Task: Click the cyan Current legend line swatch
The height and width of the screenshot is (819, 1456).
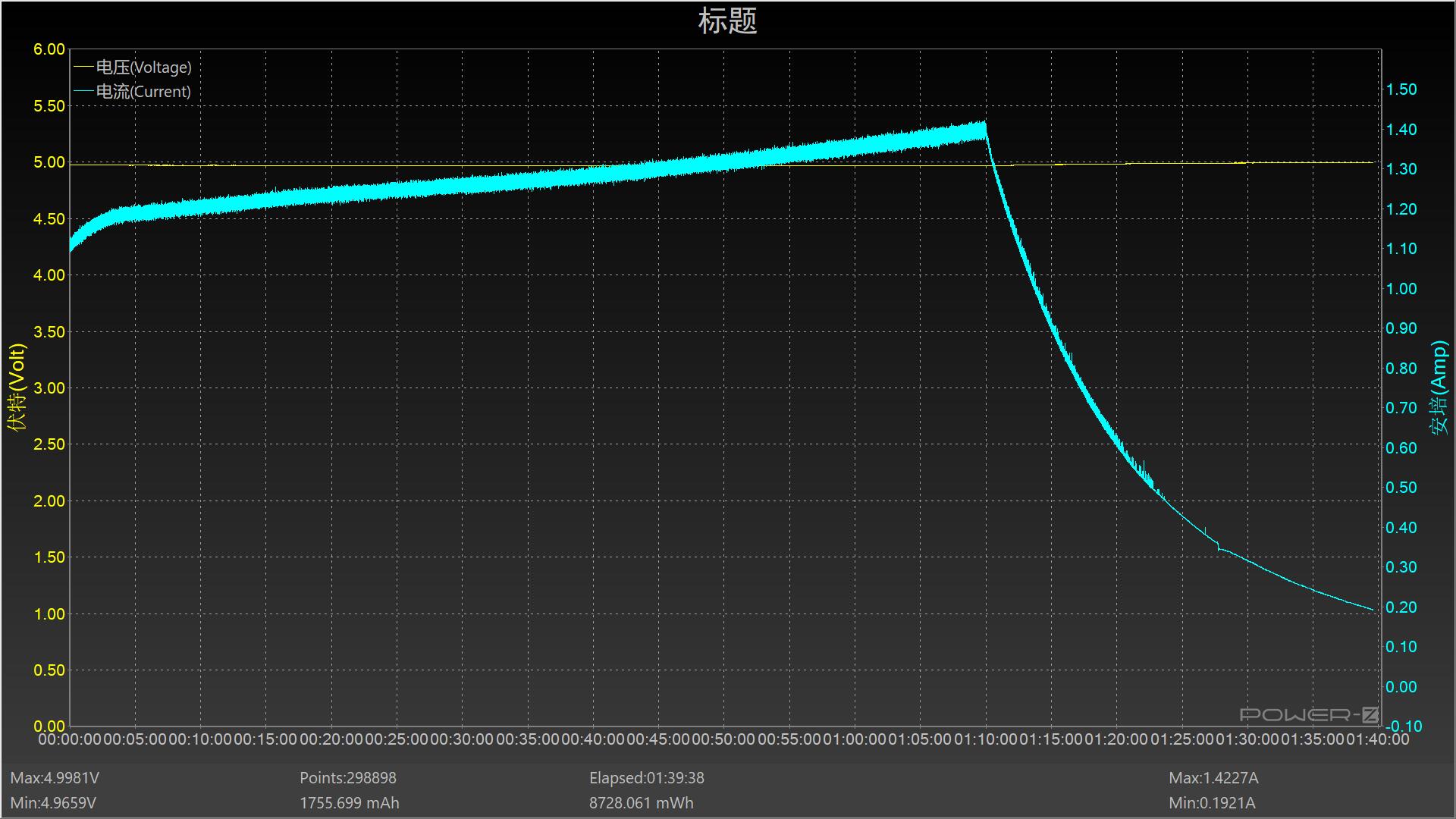Action: tap(83, 92)
